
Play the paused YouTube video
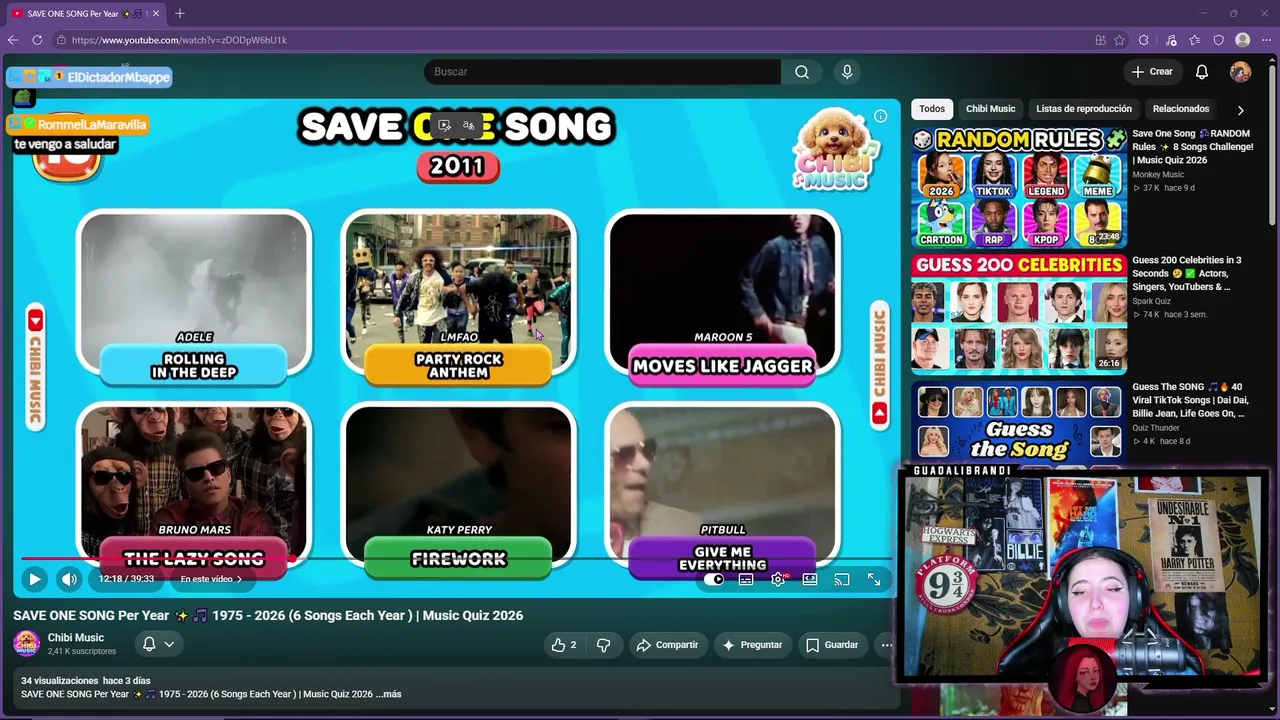click(x=34, y=578)
